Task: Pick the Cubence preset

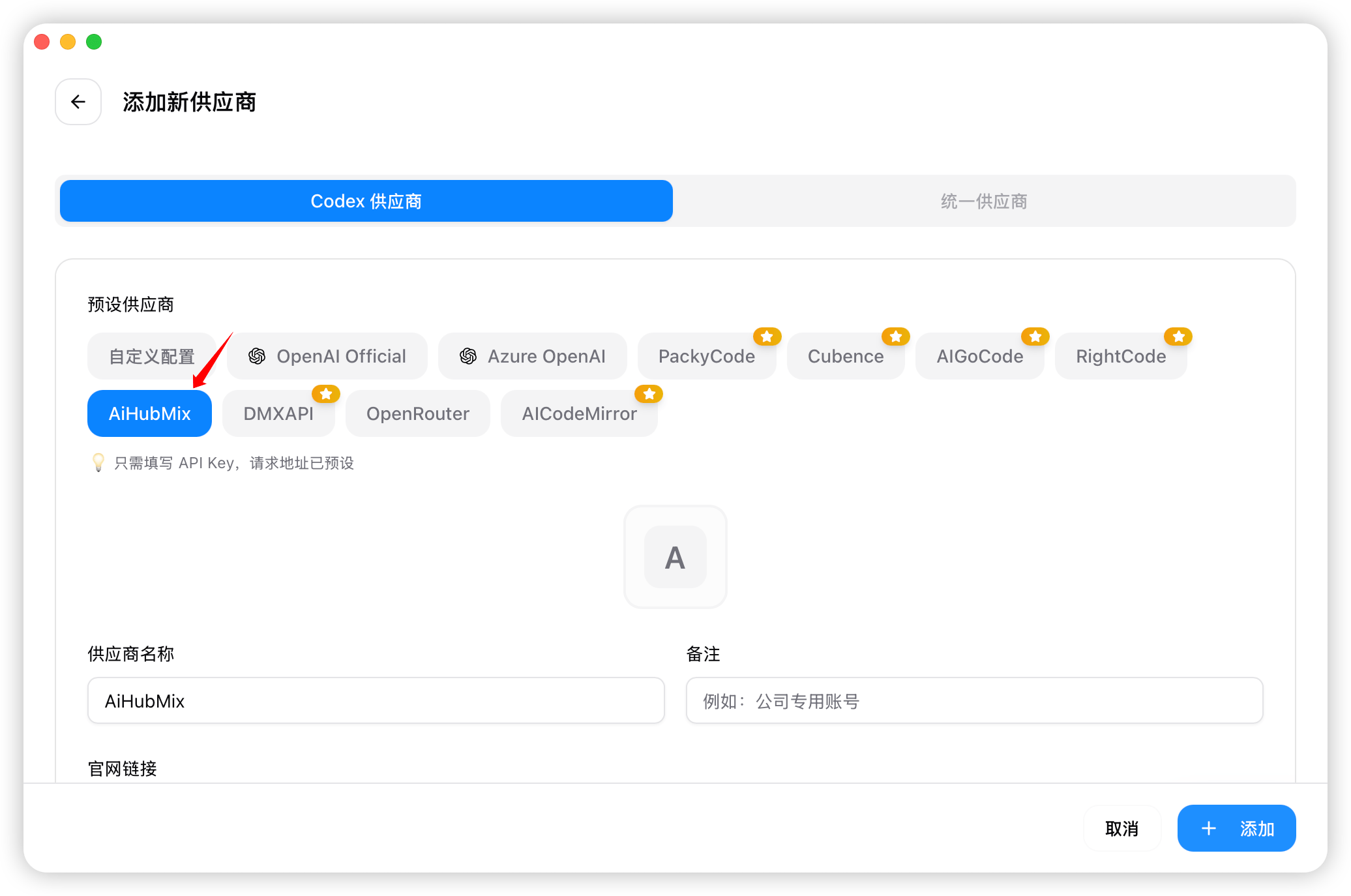Action: coord(846,356)
